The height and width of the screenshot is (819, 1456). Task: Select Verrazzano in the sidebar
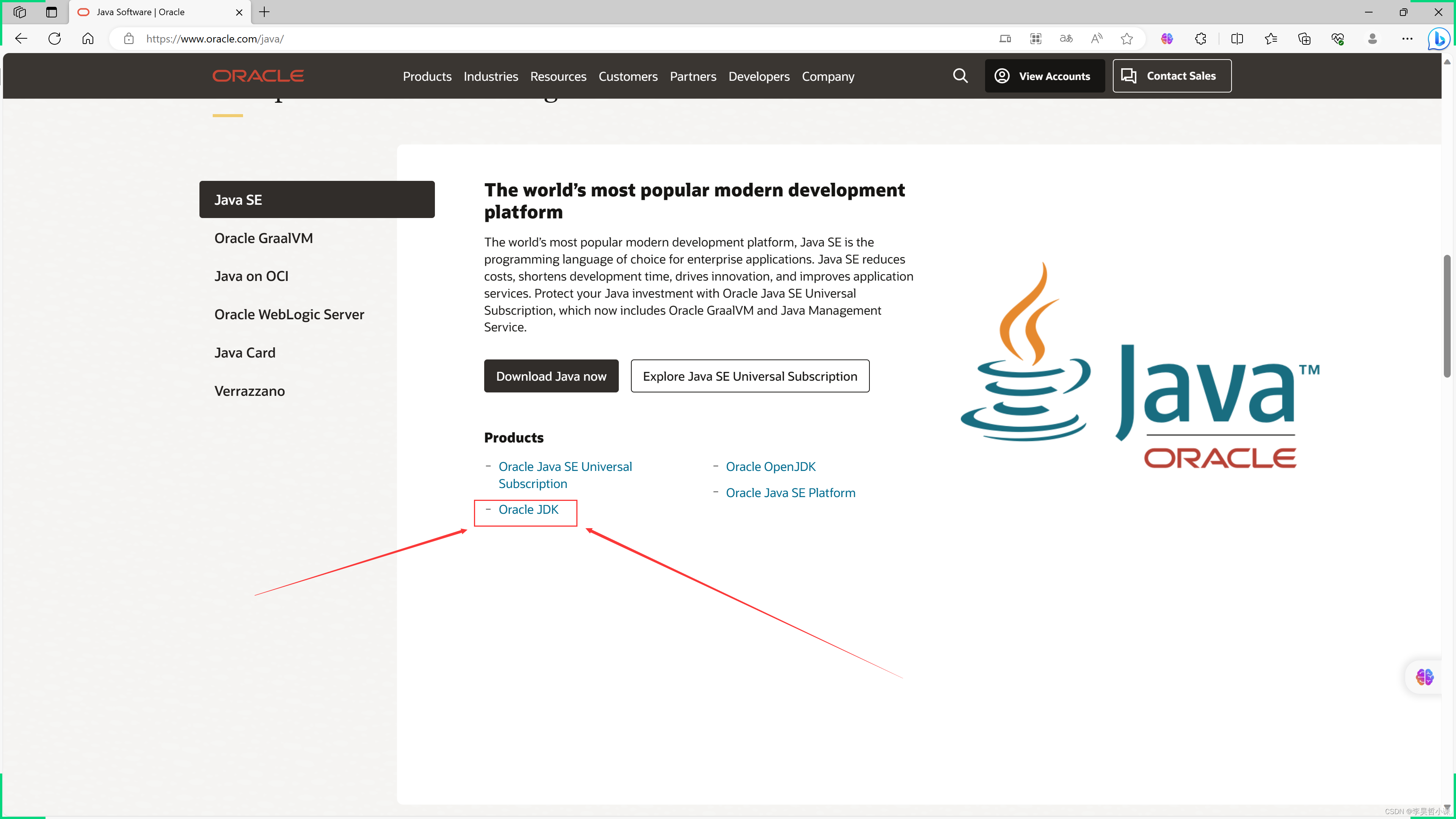pyautogui.click(x=249, y=391)
